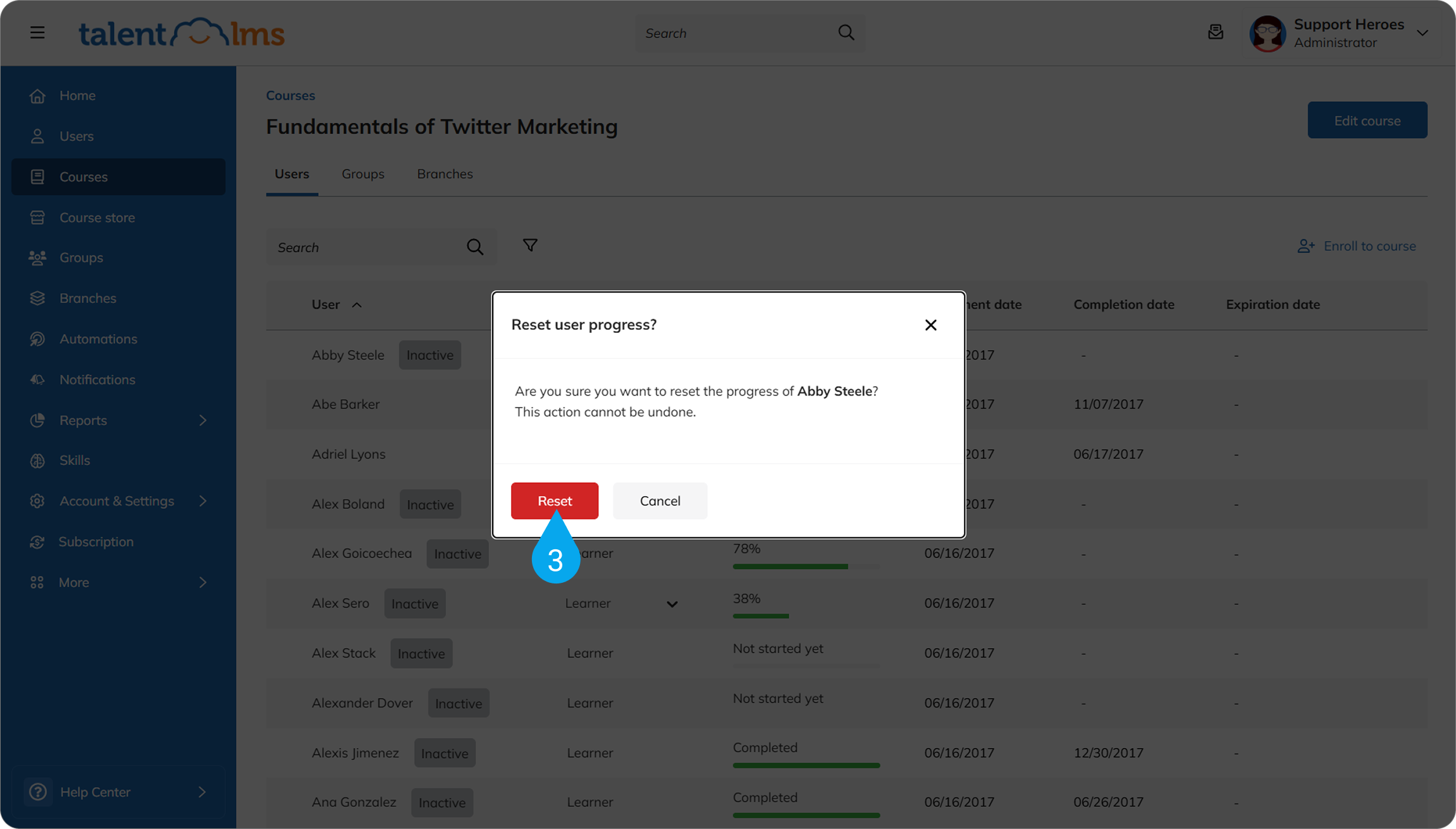1456x829 pixels.
Task: Click the Alex Boland user name
Action: coord(348,504)
